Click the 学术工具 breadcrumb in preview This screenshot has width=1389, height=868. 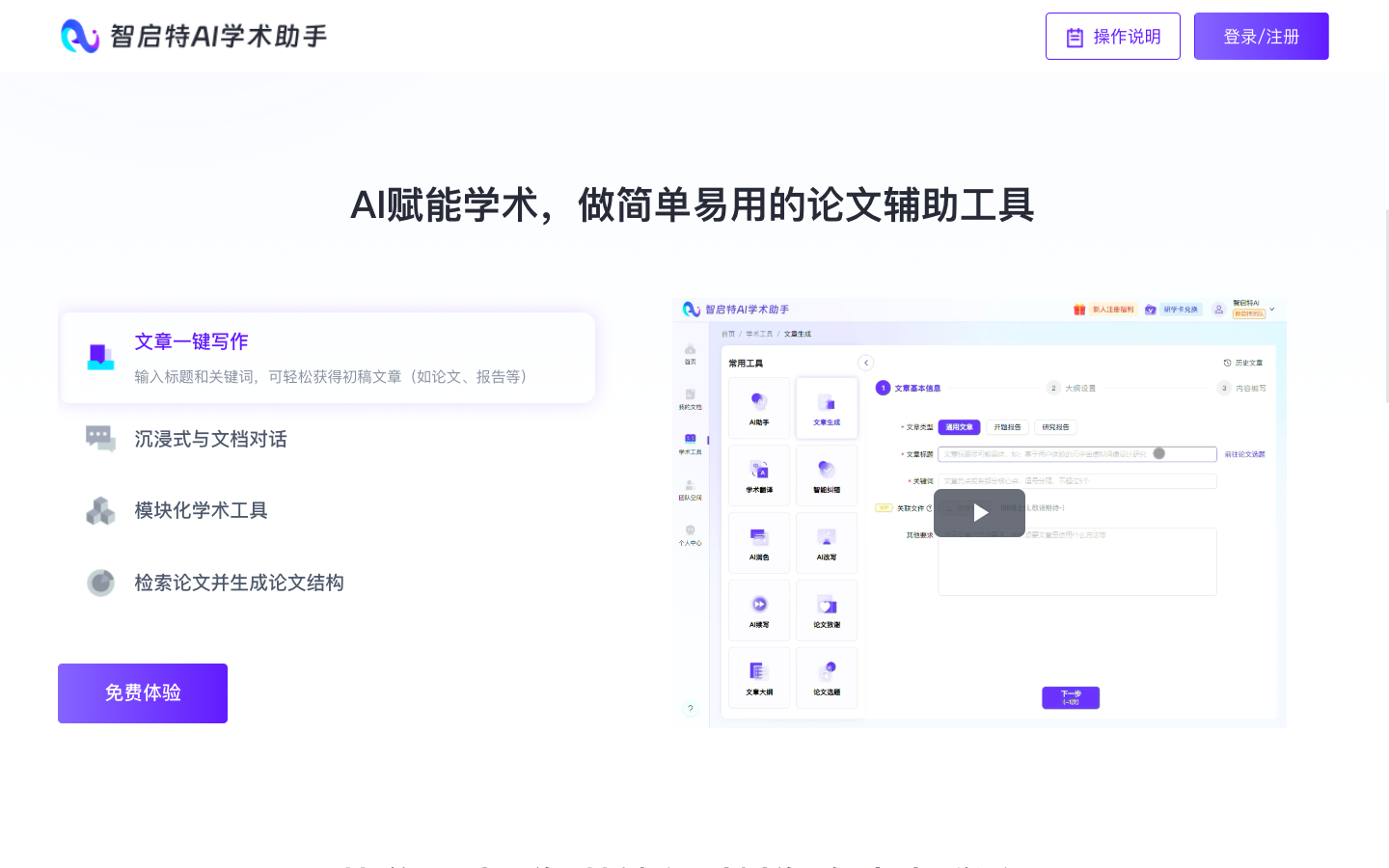click(759, 334)
